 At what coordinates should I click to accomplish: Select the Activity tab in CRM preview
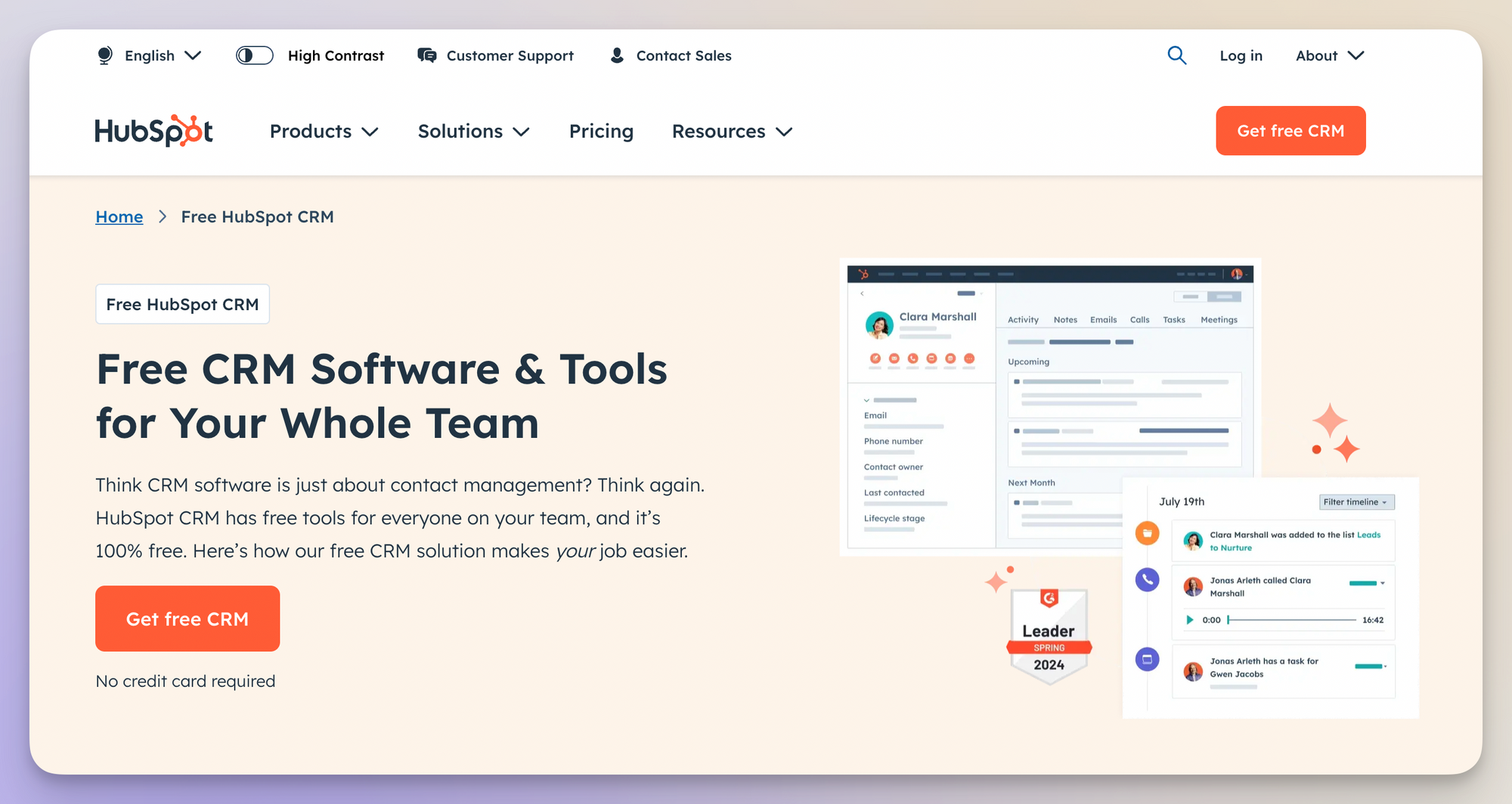pyautogui.click(x=1023, y=320)
